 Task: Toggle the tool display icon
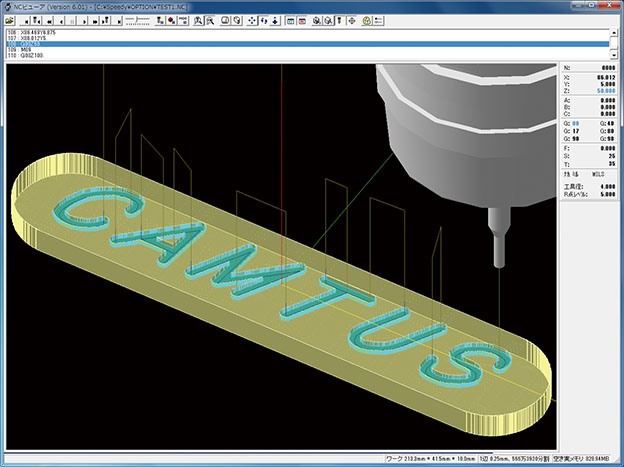click(x=339, y=20)
